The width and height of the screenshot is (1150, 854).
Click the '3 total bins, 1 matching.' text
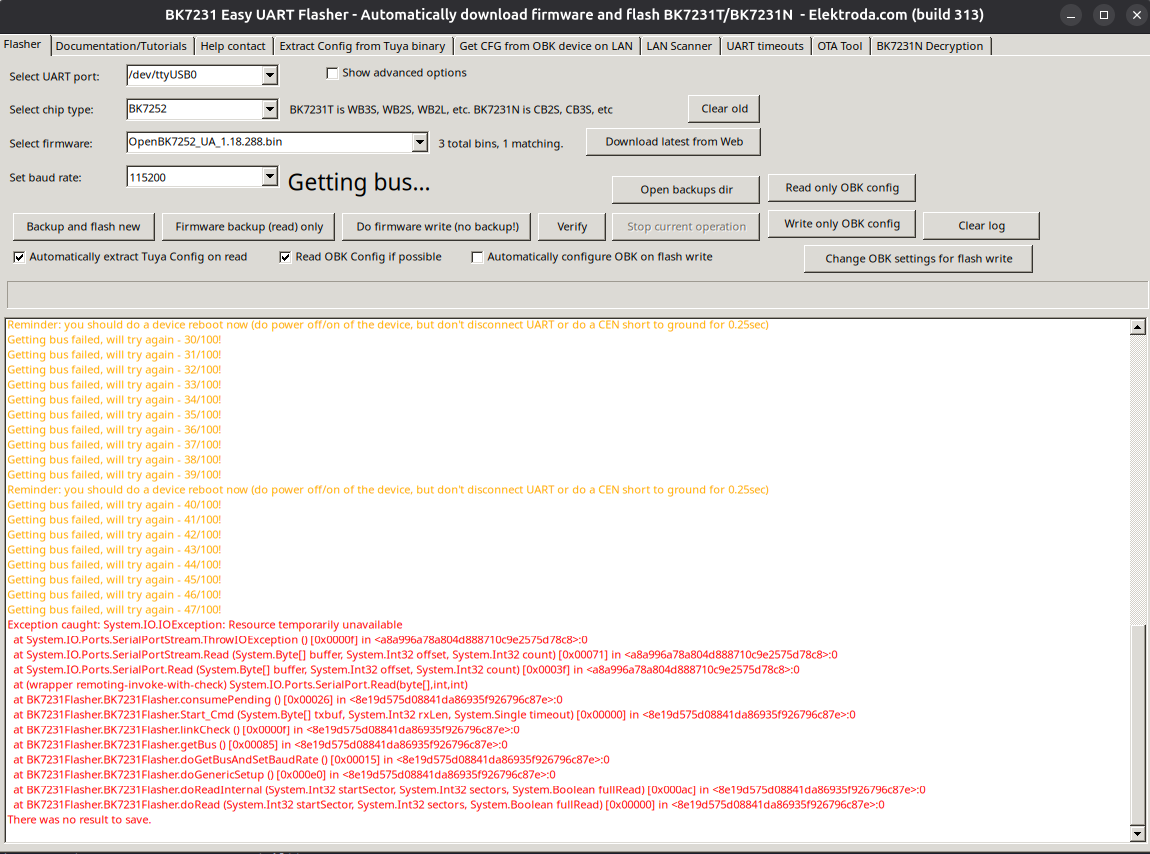(501, 144)
